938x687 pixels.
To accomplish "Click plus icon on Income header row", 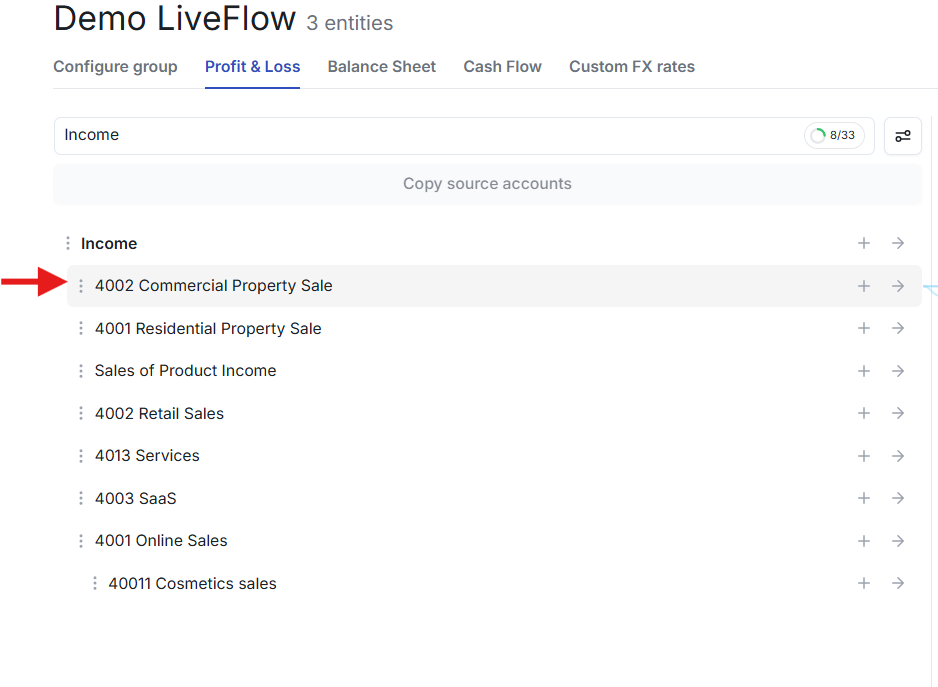I will 863,243.
